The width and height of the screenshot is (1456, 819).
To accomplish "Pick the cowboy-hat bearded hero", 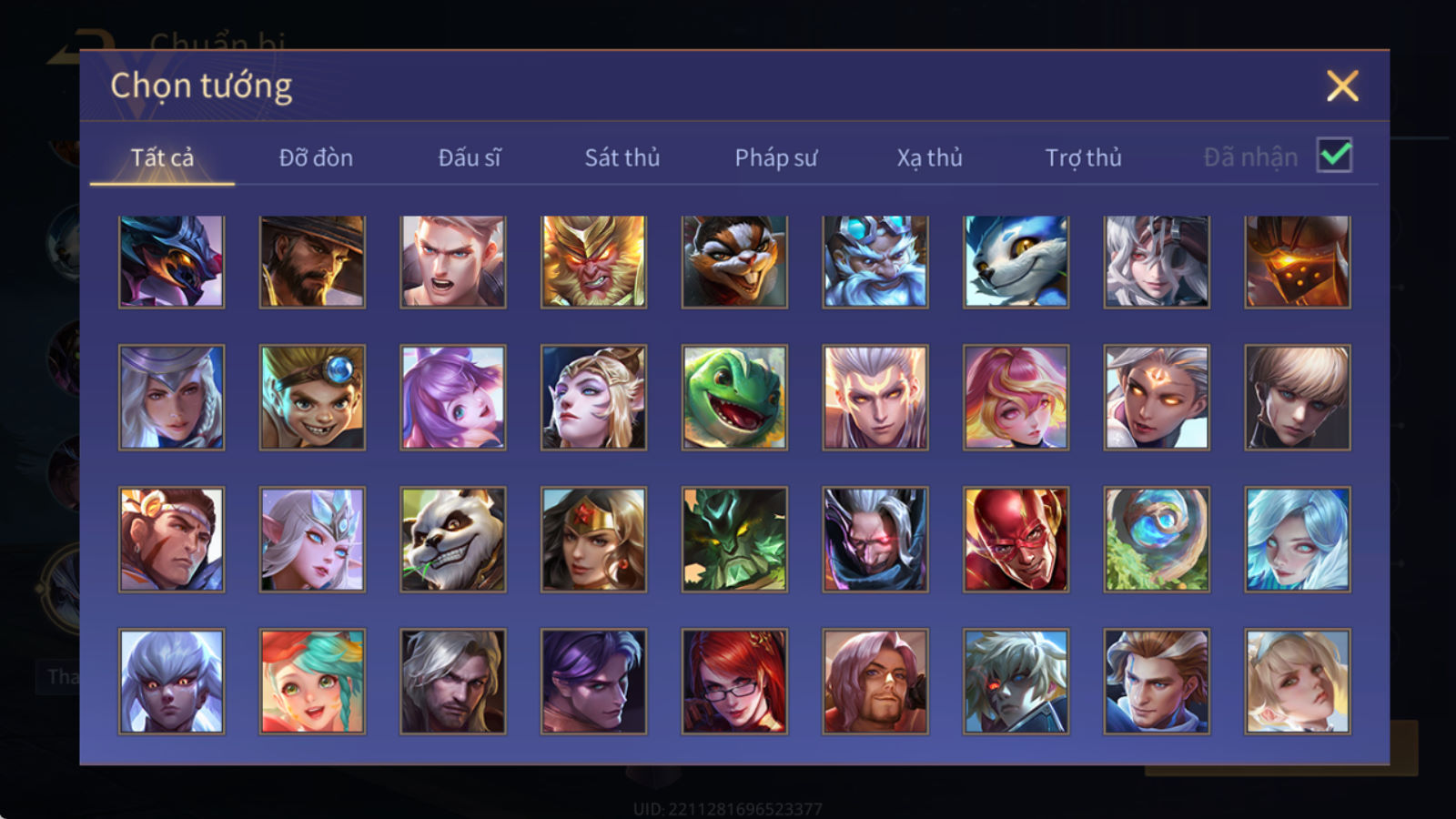I will (312, 262).
